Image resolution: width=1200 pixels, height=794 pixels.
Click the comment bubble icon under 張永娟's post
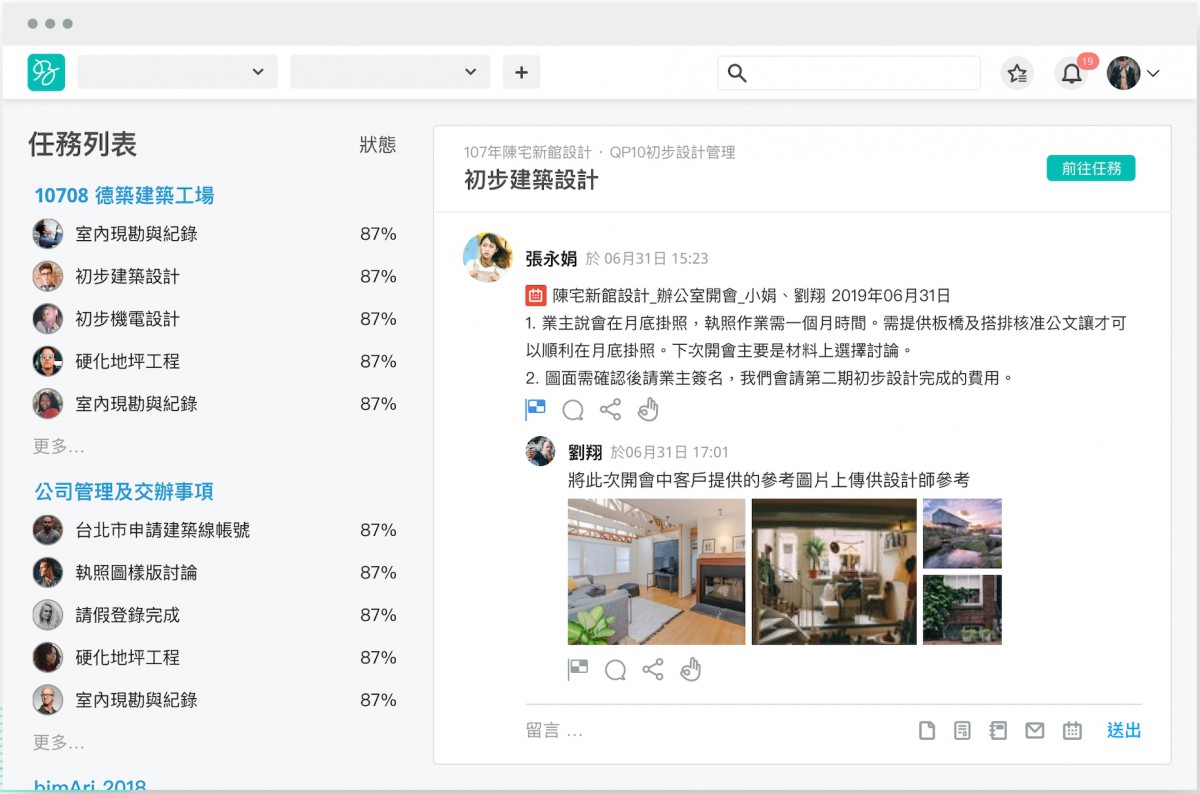[x=573, y=409]
